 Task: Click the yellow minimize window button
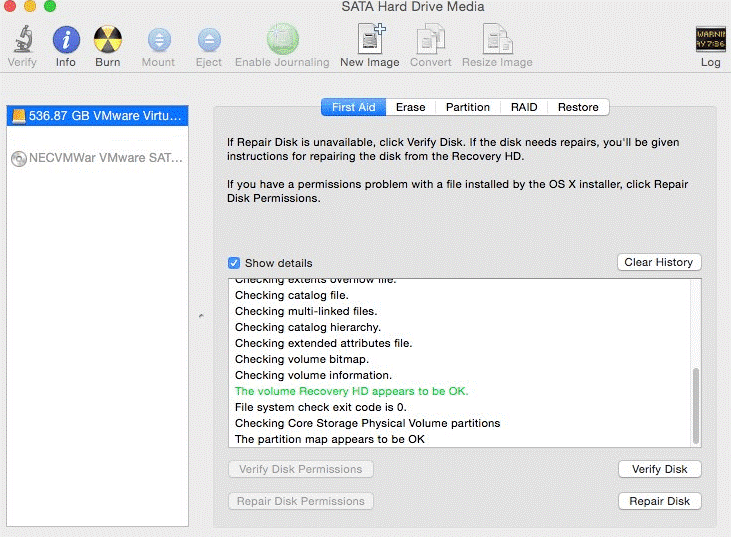[x=30, y=6]
